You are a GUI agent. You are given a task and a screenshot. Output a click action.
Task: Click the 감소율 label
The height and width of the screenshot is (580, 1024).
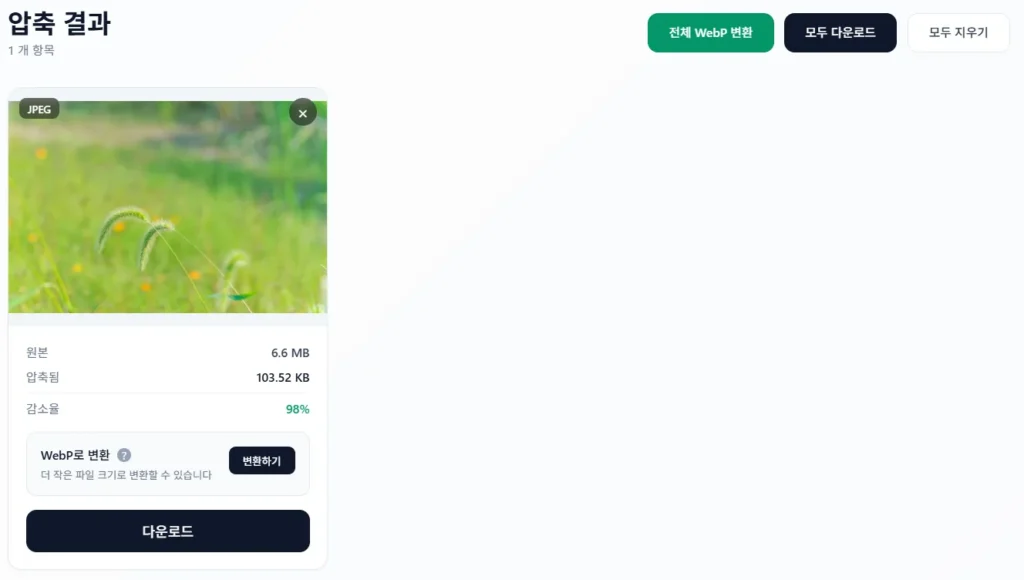click(x=42, y=409)
